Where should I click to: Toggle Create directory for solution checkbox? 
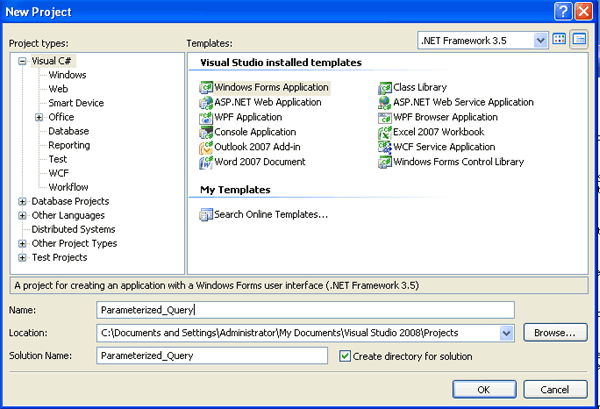coord(345,356)
